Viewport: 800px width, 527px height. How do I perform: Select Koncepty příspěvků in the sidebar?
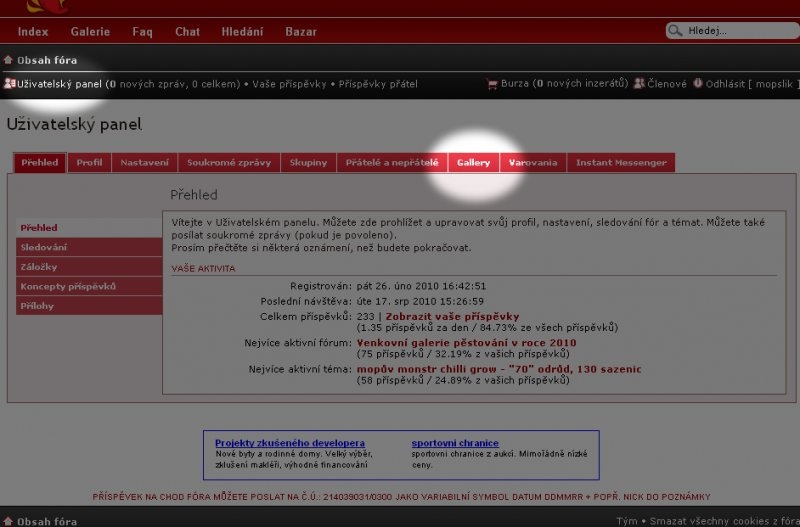pyautogui.click(x=68, y=286)
